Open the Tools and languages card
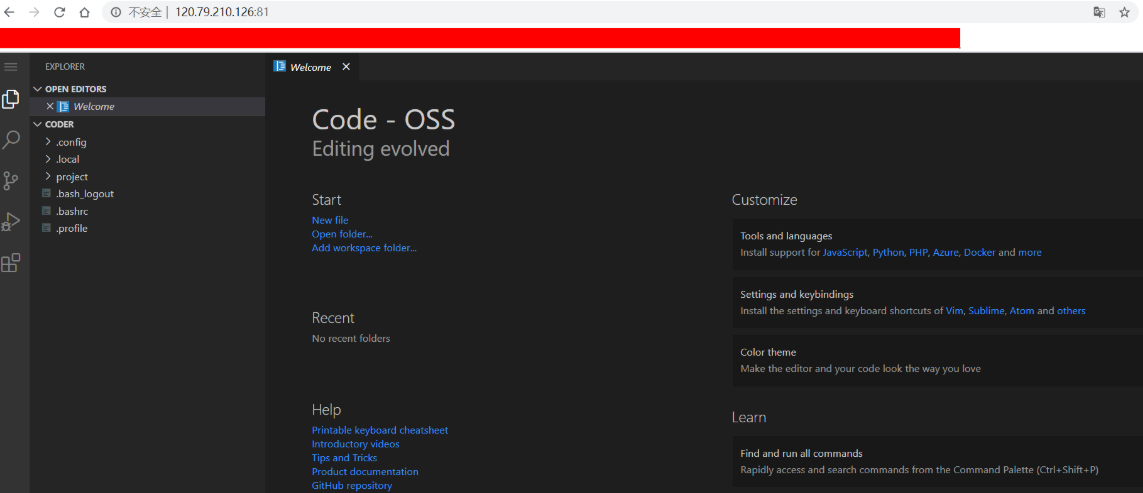 click(x=937, y=244)
